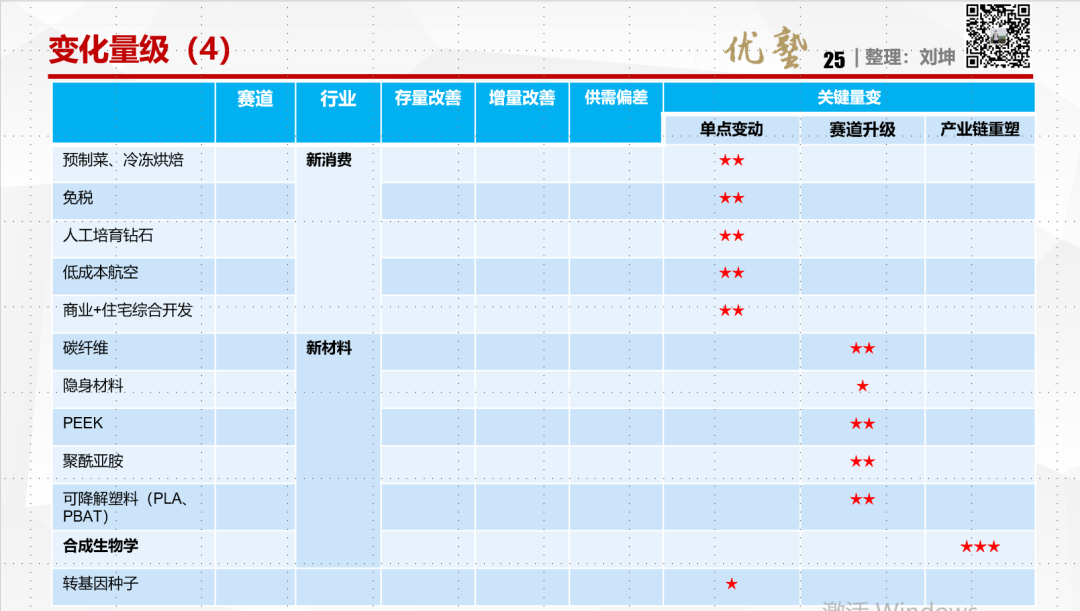Click page number 25 in header

point(833,60)
